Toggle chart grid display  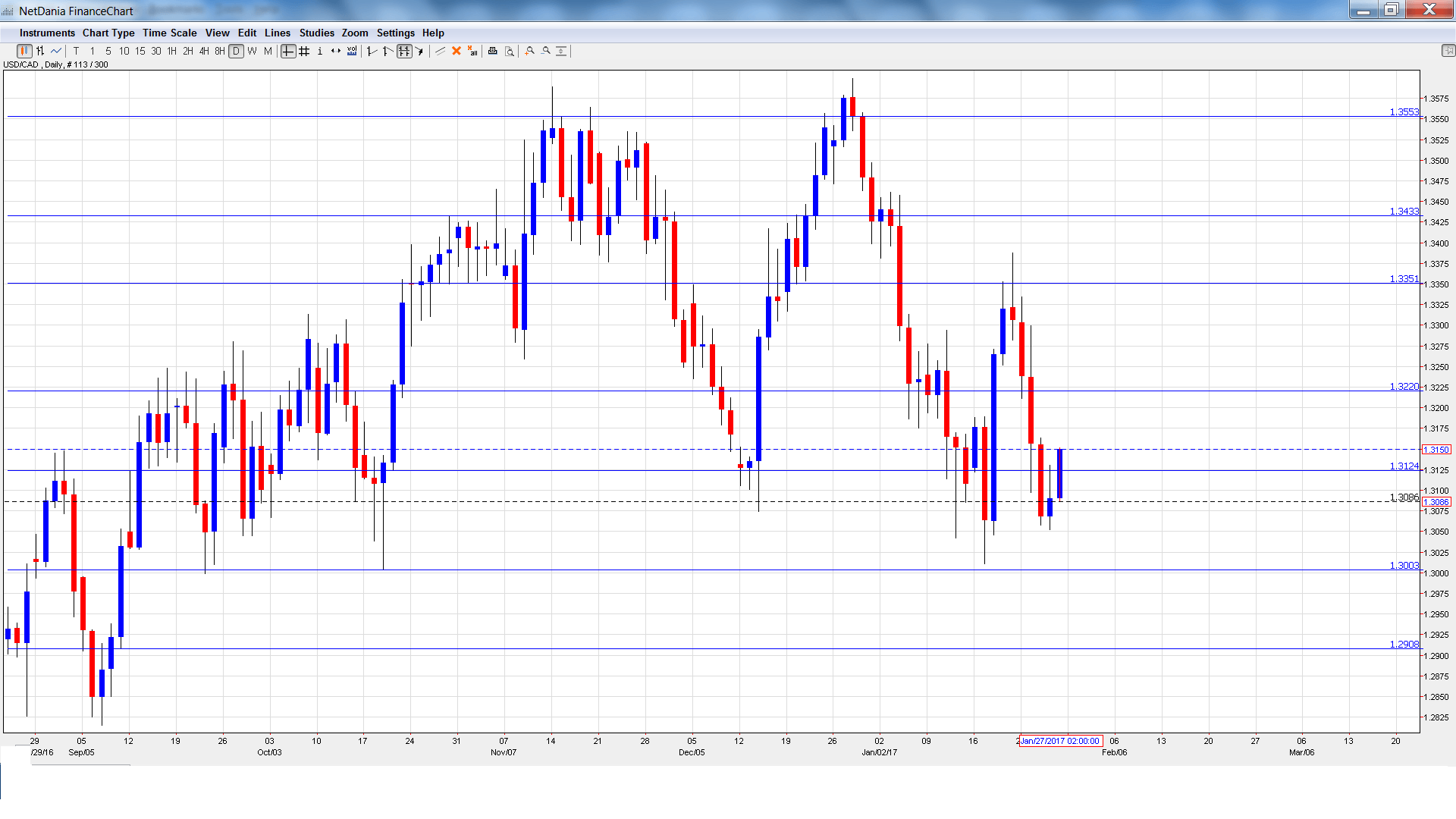click(x=304, y=51)
